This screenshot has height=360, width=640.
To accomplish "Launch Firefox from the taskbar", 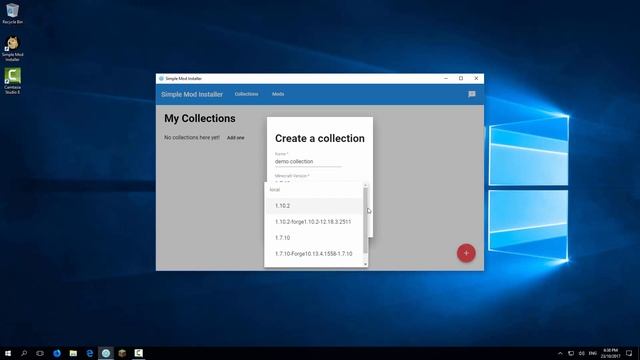I will point(57,353).
